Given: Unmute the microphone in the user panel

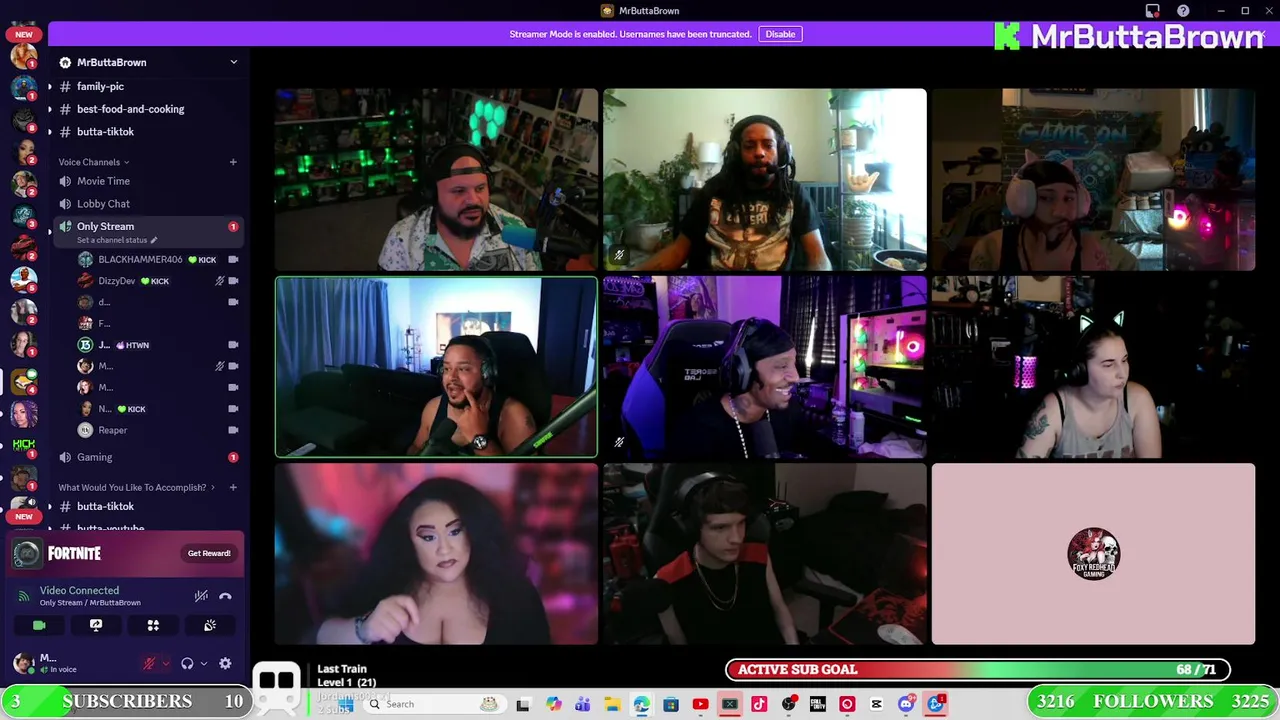Looking at the screenshot, I should [x=149, y=663].
